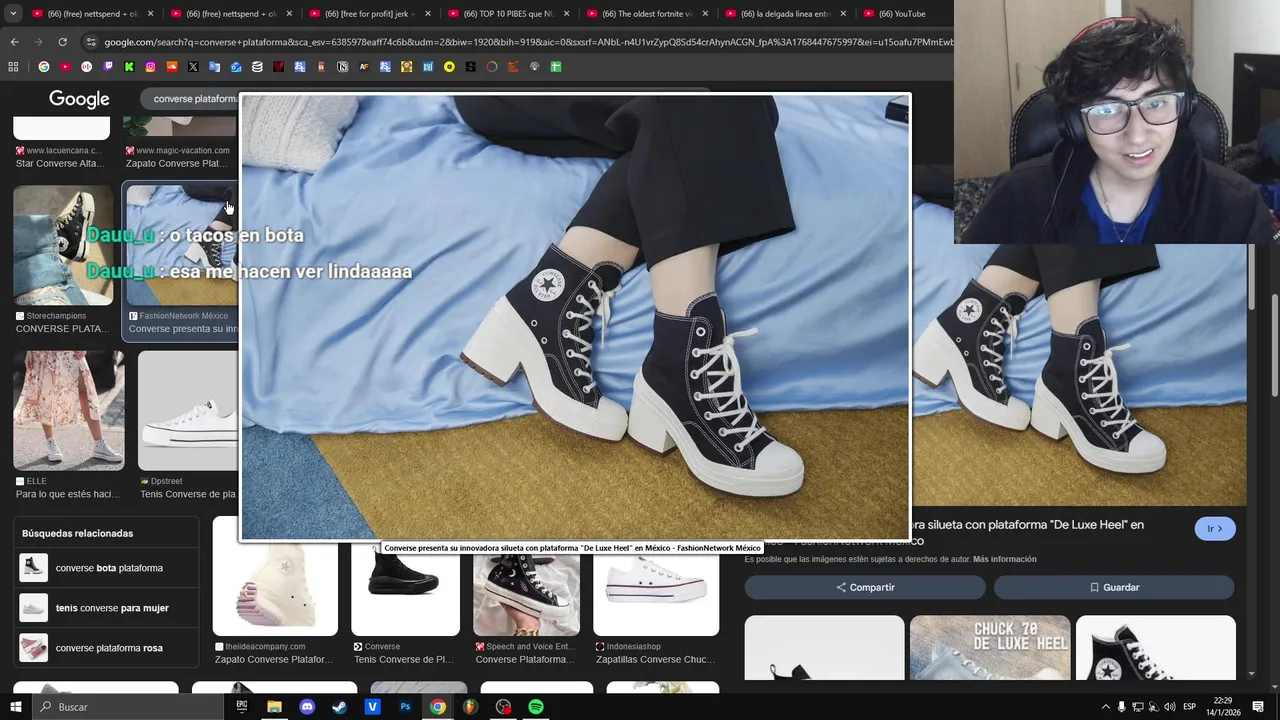Open the apps grid in bookmarks bar

[13, 67]
